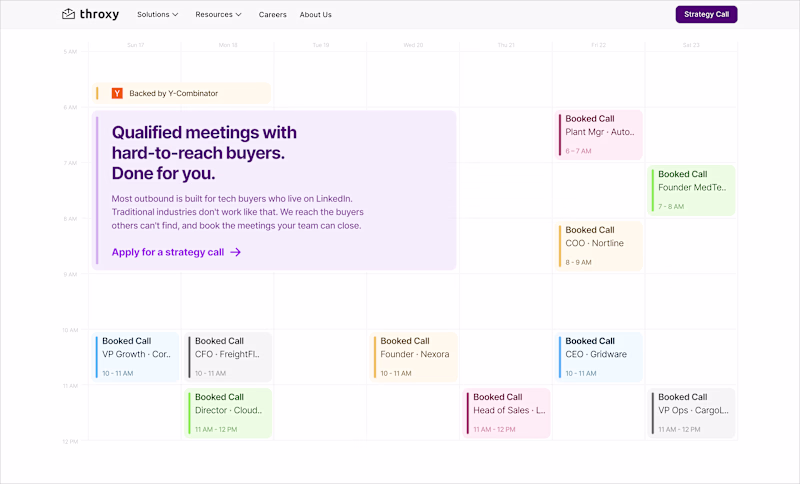The width and height of the screenshot is (800, 484).
Task: Click the 12 PM time label
Action: (x=70, y=441)
